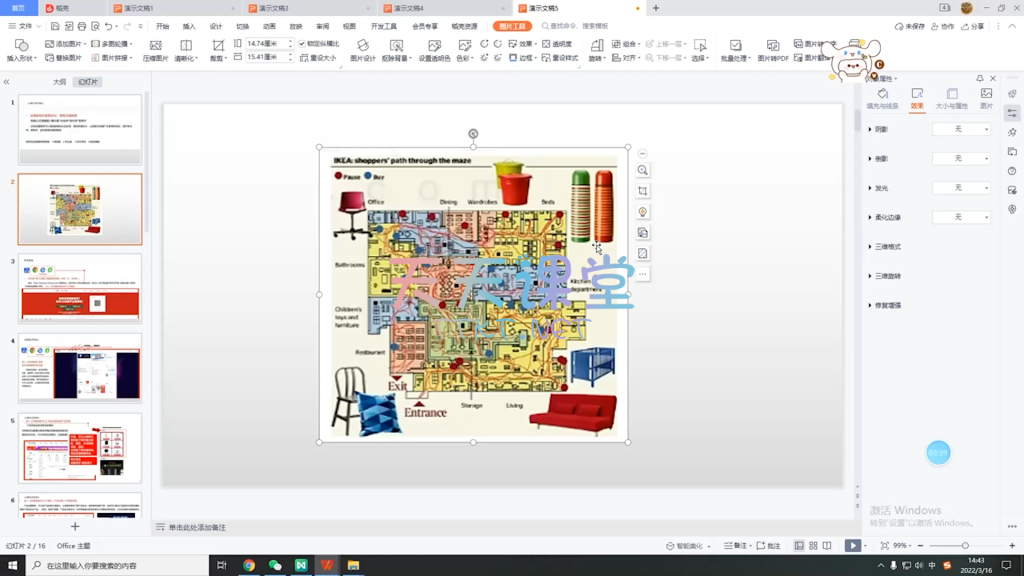Screen dimensions: 1024x576
Task: Start slideshow with the play button
Action: (x=852, y=546)
